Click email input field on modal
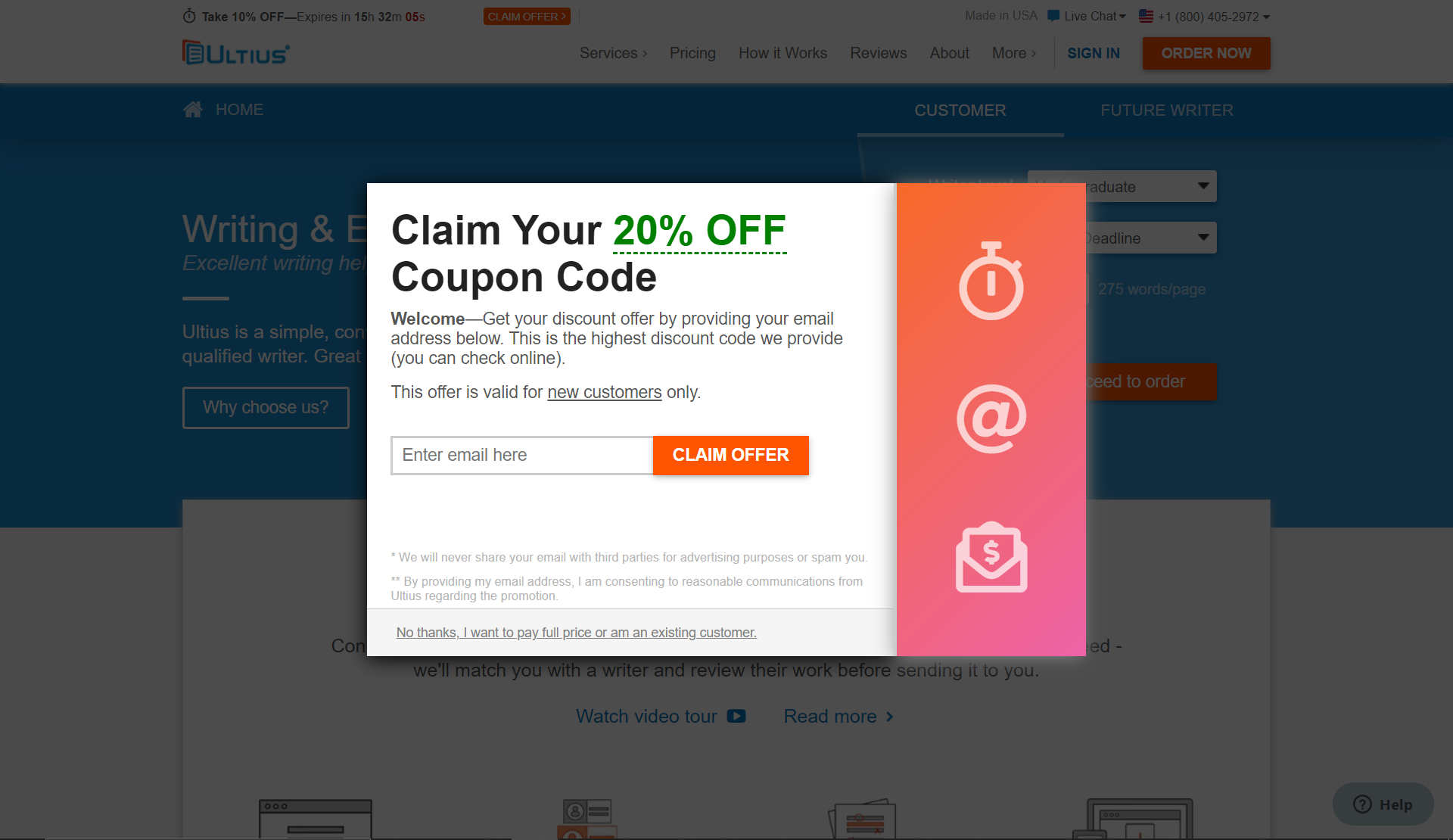The image size is (1453, 840). (523, 455)
